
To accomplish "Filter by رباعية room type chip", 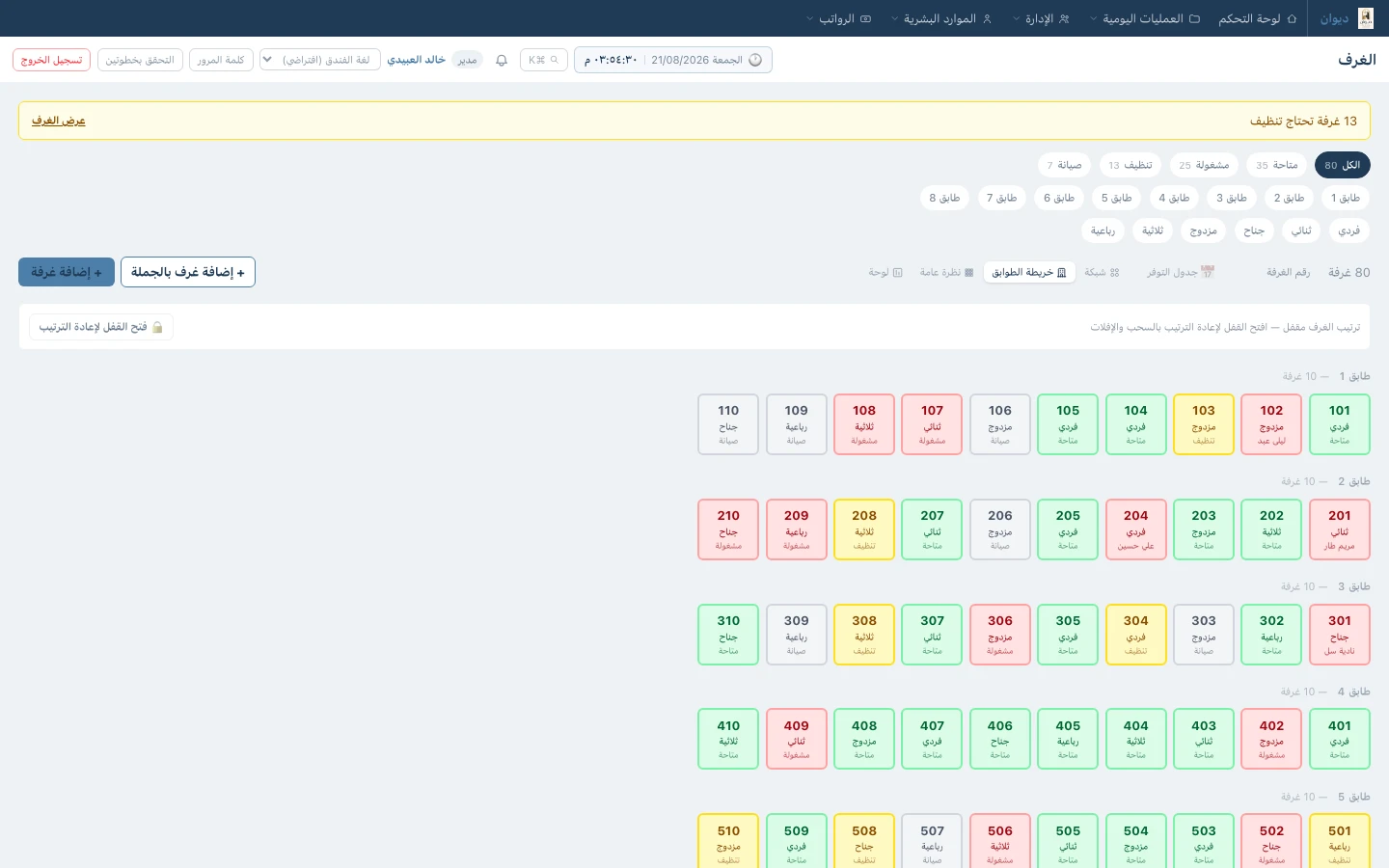I will click(x=1103, y=231).
